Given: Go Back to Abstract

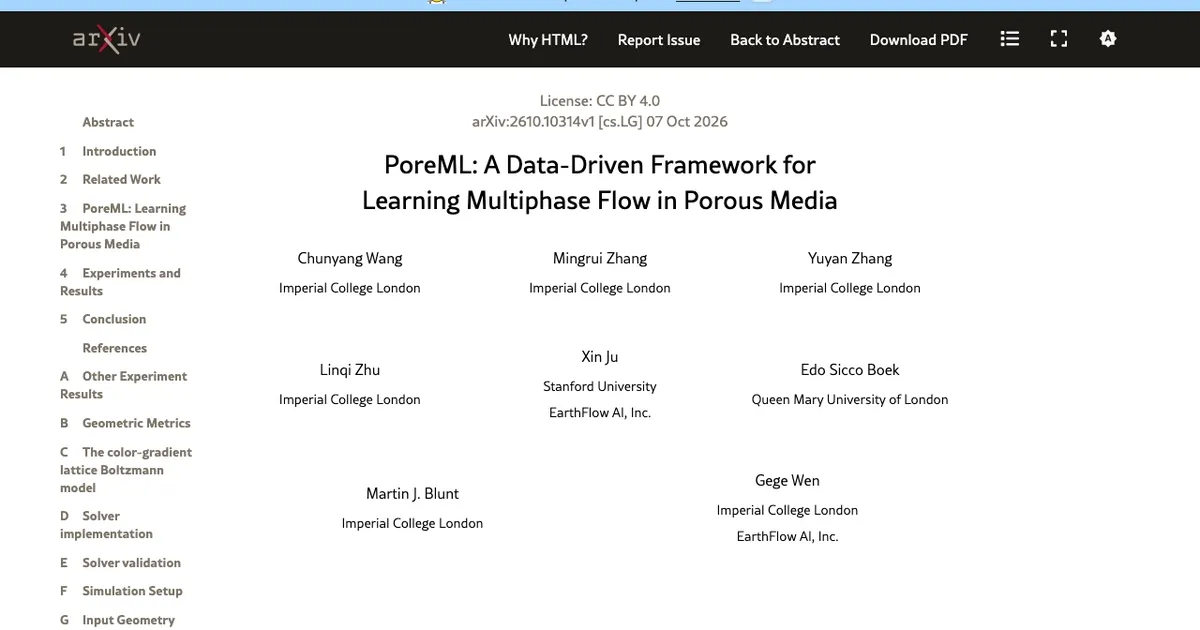Looking at the screenshot, I should point(785,40).
